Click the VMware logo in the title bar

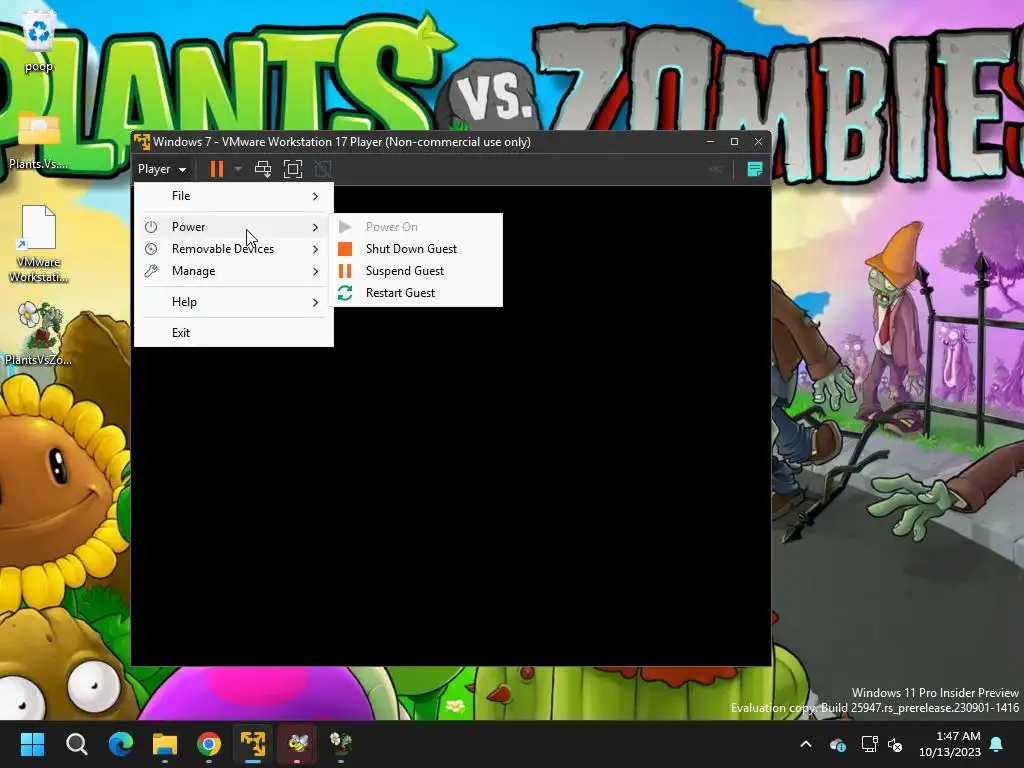[x=142, y=142]
